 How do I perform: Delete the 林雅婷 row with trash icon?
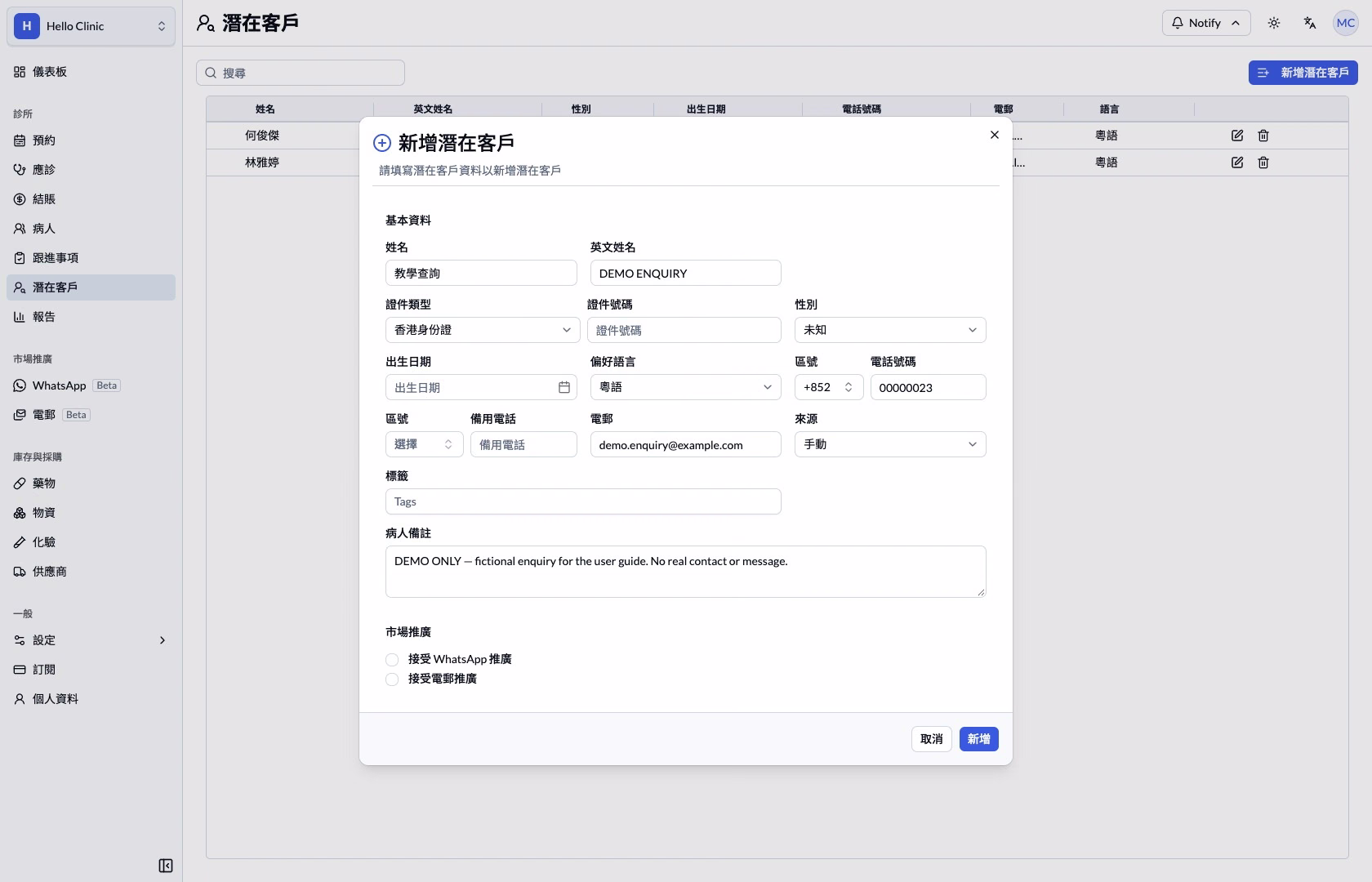tap(1263, 163)
